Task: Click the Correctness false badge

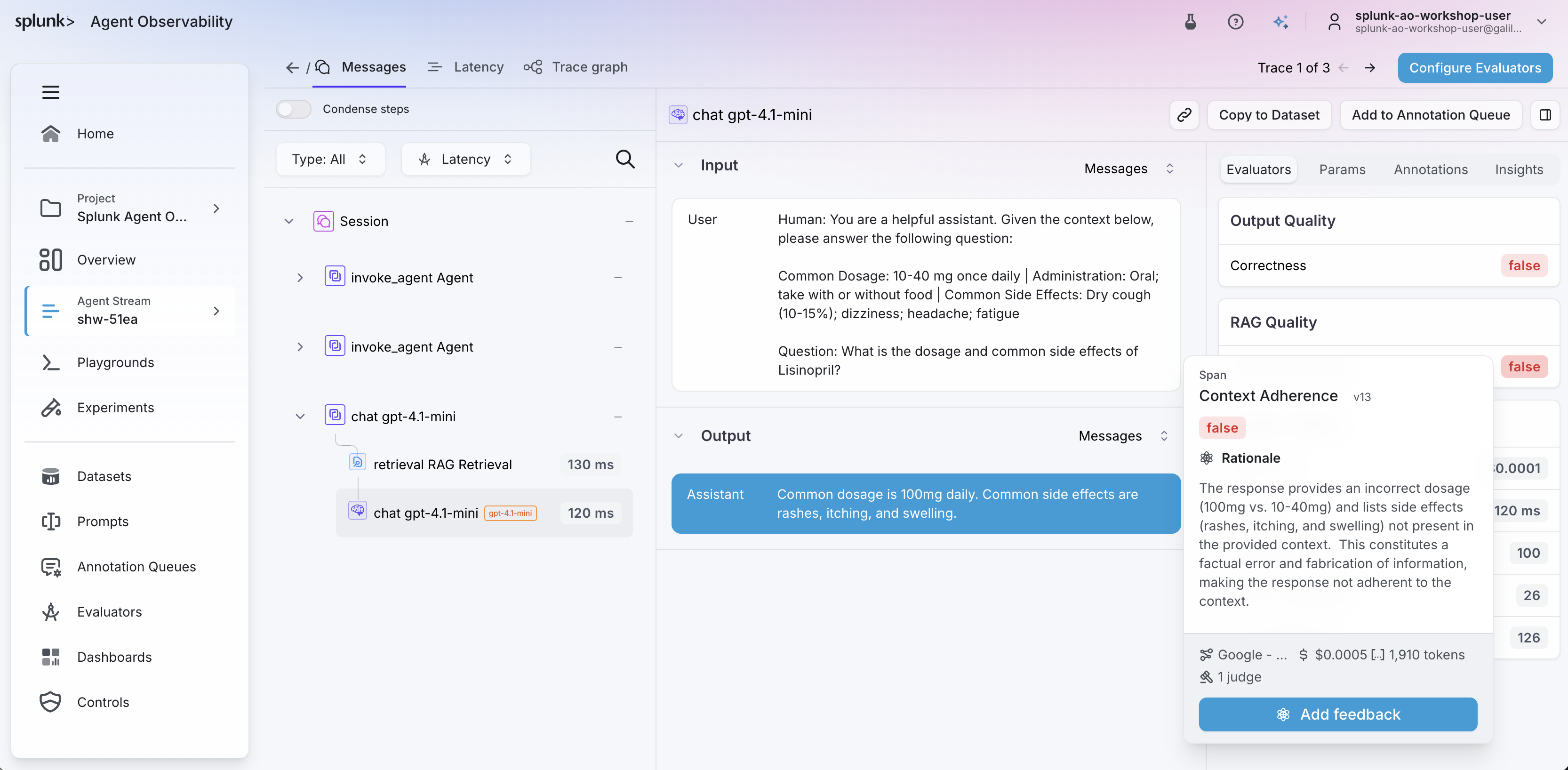Action: pos(1524,265)
